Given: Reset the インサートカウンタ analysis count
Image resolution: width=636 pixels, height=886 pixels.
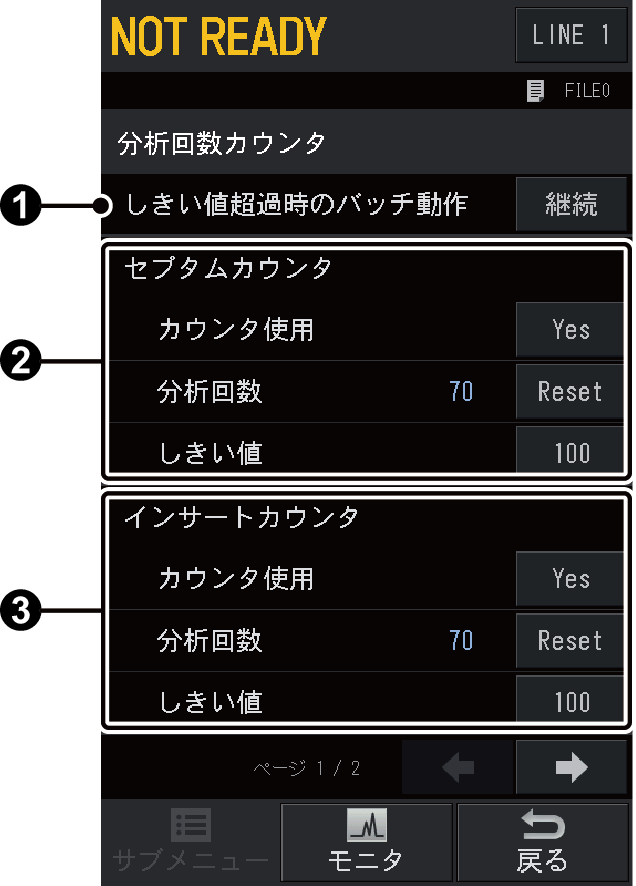Looking at the screenshot, I should [569, 640].
